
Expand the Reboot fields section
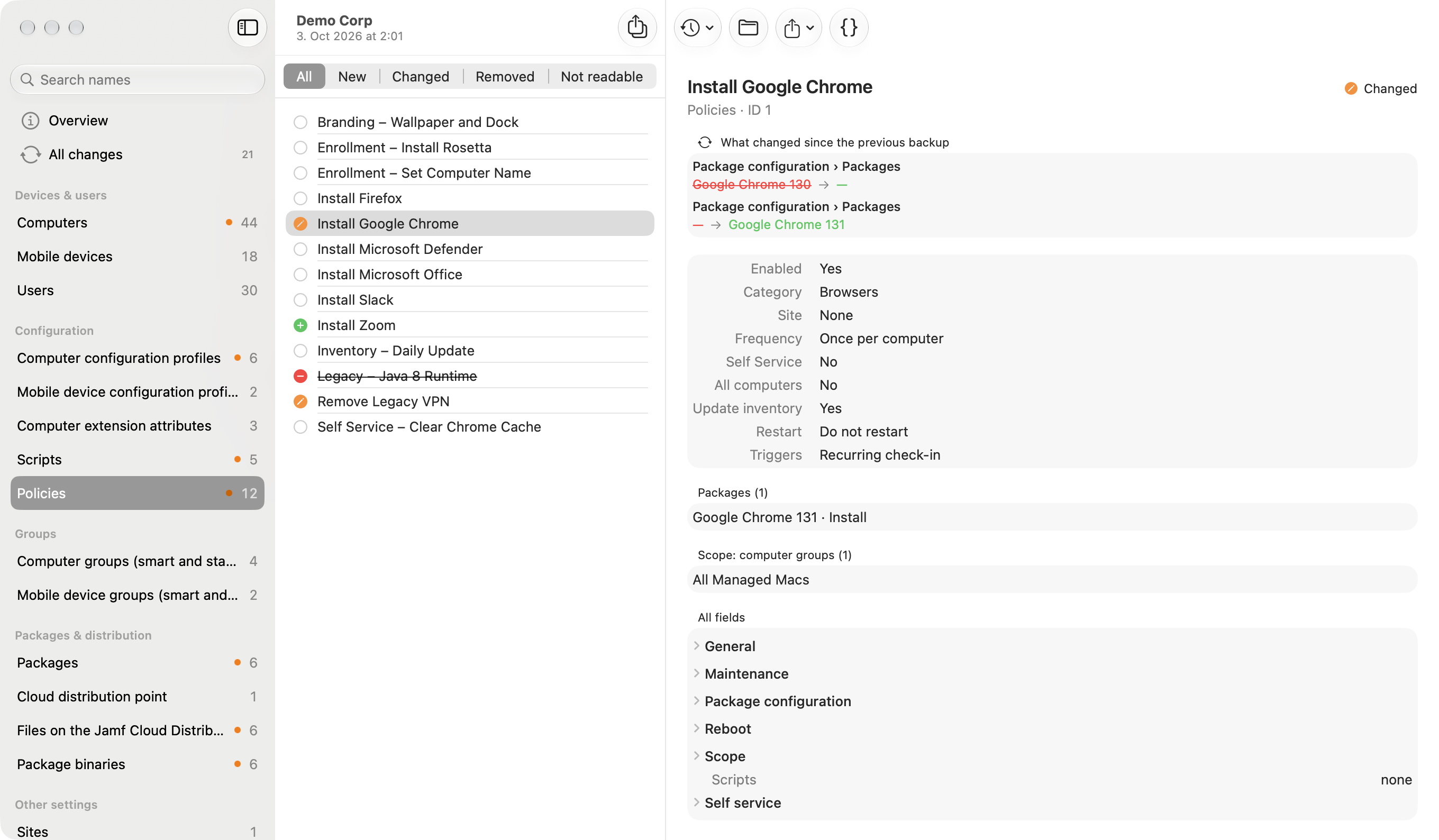697,728
